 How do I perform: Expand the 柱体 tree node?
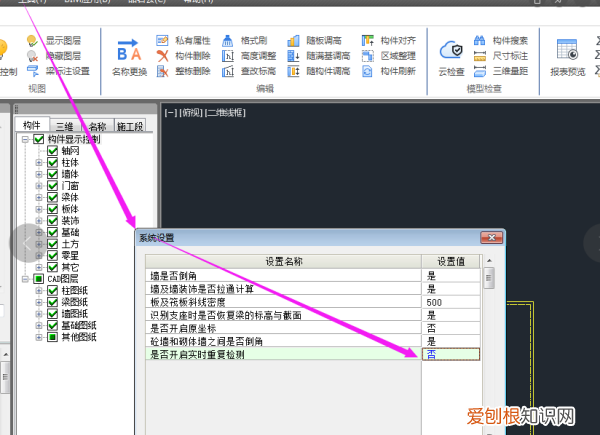39,163
